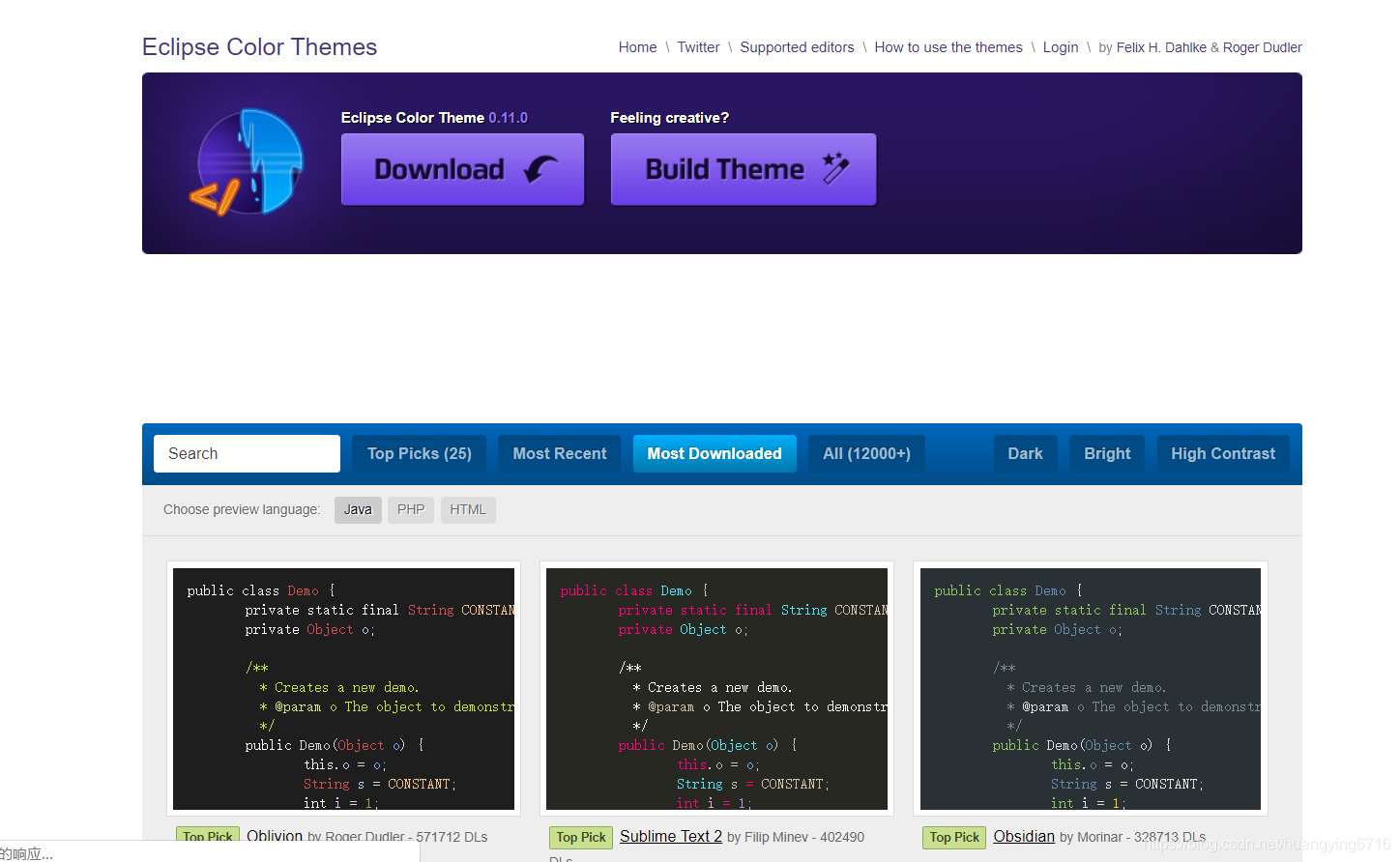Open the Oblivion theme preview thumbnail
The height and width of the screenshot is (862, 1400).
pos(343,689)
